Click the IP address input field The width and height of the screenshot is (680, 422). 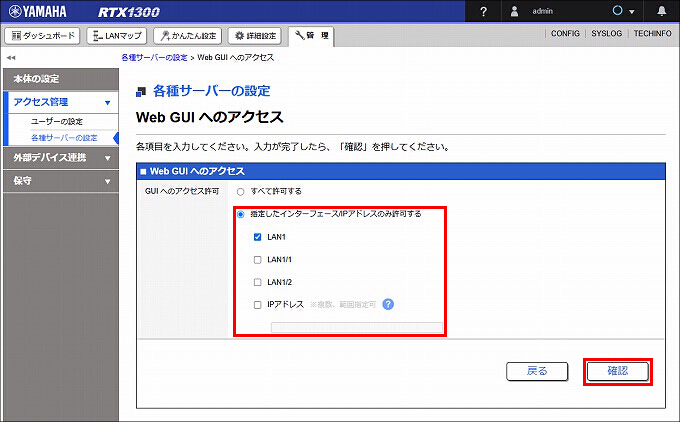click(356, 327)
